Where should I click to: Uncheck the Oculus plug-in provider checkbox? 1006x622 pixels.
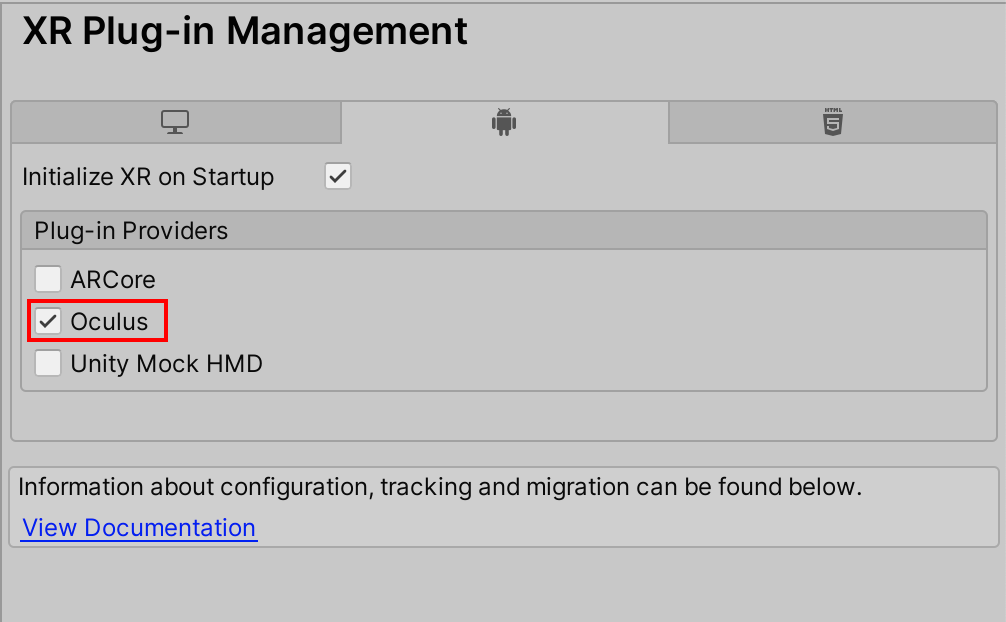48,321
